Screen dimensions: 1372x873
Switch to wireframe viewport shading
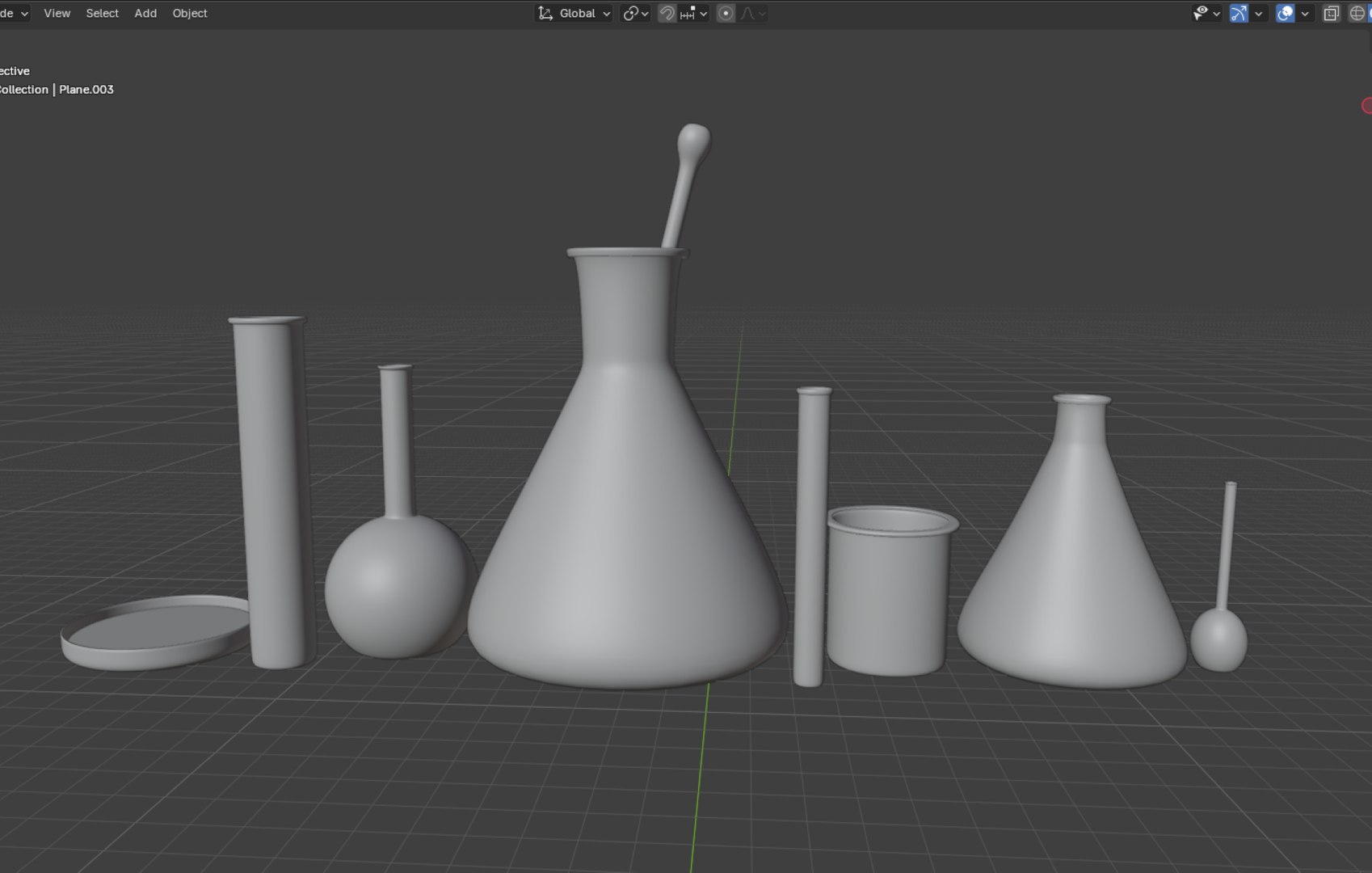click(1357, 13)
